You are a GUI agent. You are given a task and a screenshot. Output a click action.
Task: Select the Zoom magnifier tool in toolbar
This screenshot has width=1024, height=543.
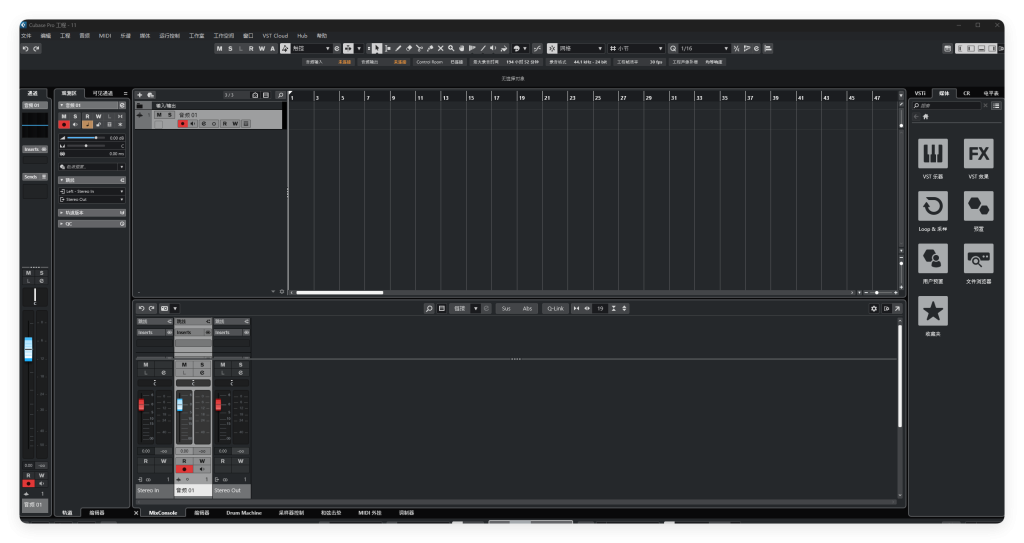tap(451, 48)
